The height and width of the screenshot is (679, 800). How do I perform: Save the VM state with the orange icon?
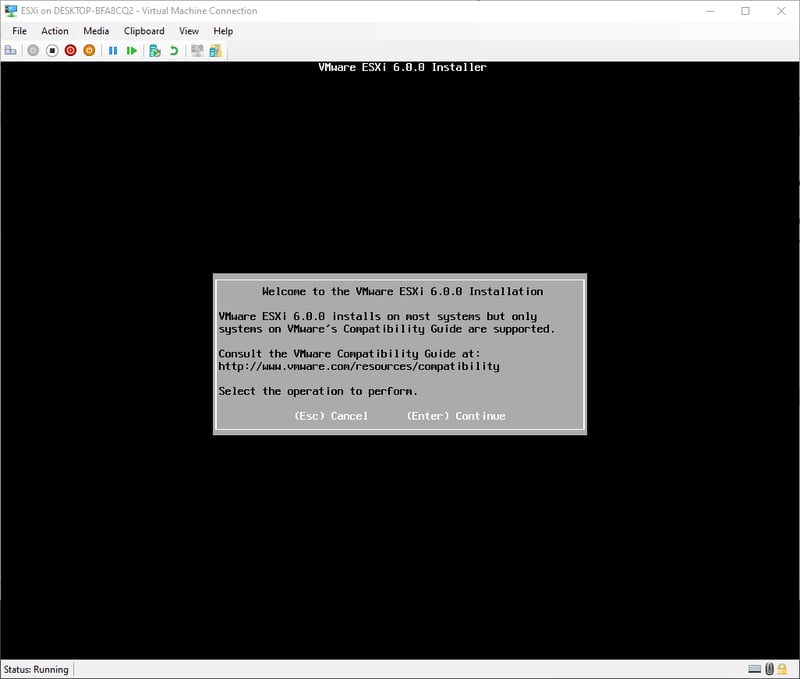tap(89, 50)
